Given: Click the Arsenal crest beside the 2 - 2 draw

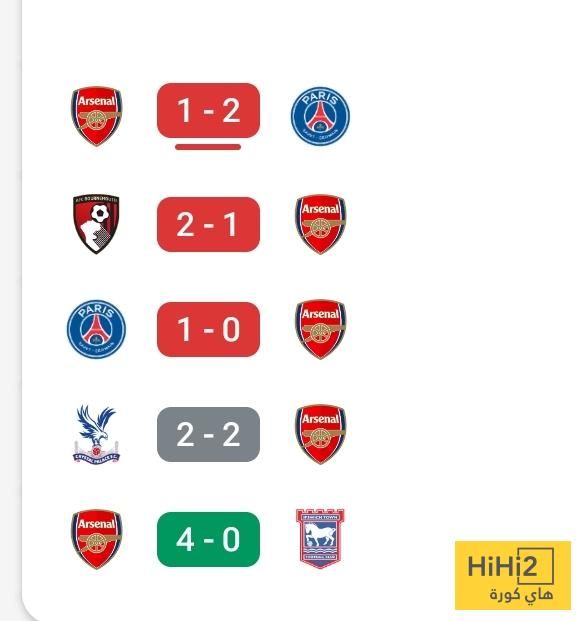Looking at the screenshot, I should (320, 434).
